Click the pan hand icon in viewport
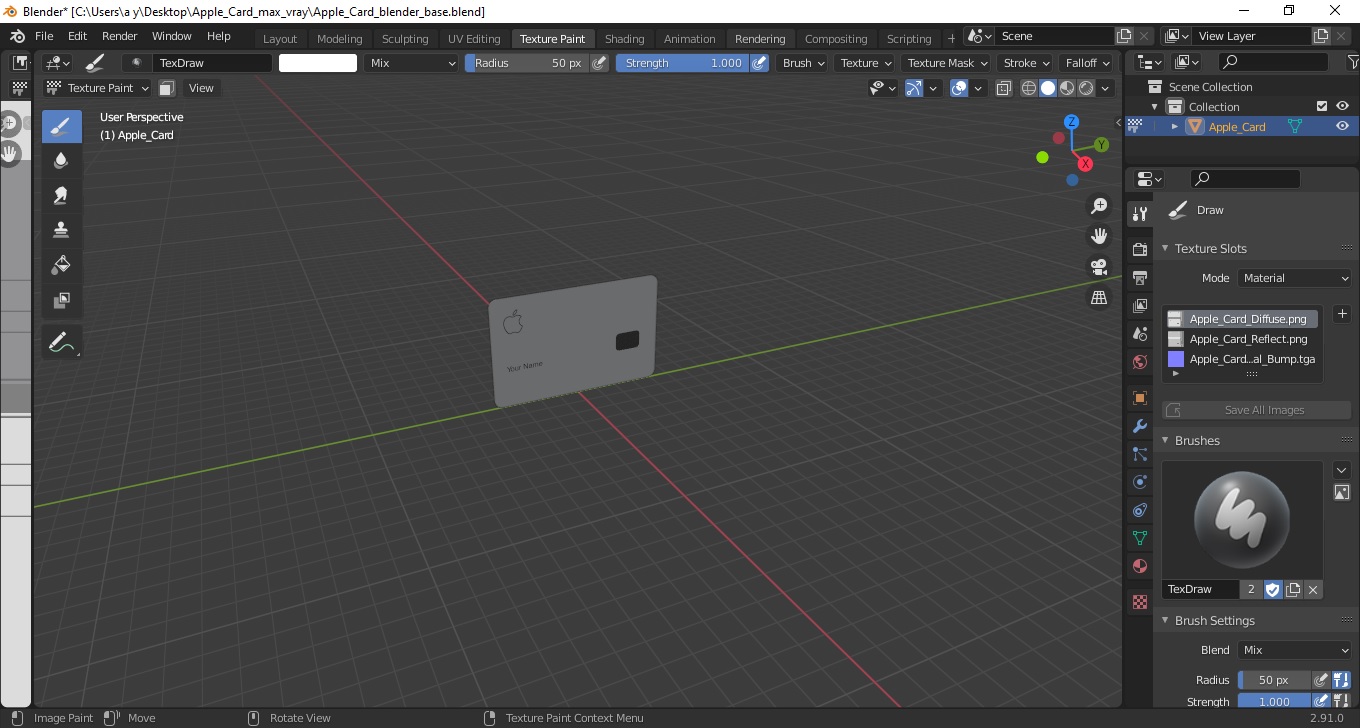1360x728 pixels. pos(1099,236)
